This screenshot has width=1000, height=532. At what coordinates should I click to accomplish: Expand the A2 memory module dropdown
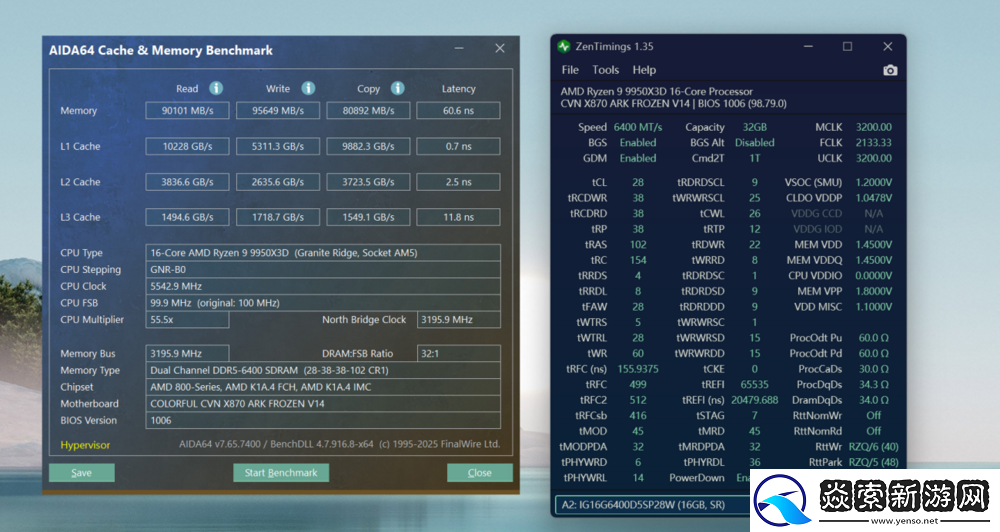tap(652, 507)
